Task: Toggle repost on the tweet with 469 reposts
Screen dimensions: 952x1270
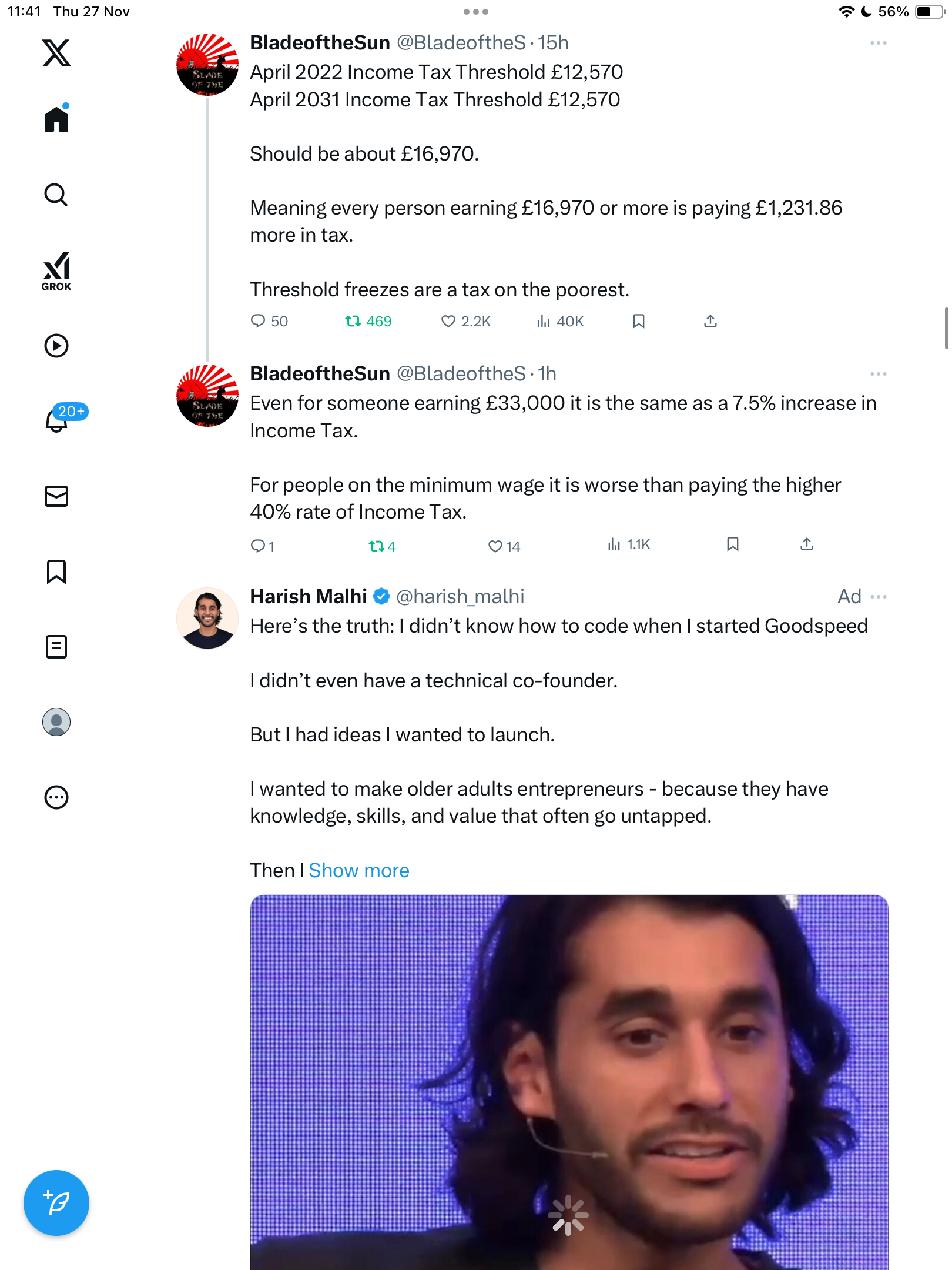Action: (353, 321)
